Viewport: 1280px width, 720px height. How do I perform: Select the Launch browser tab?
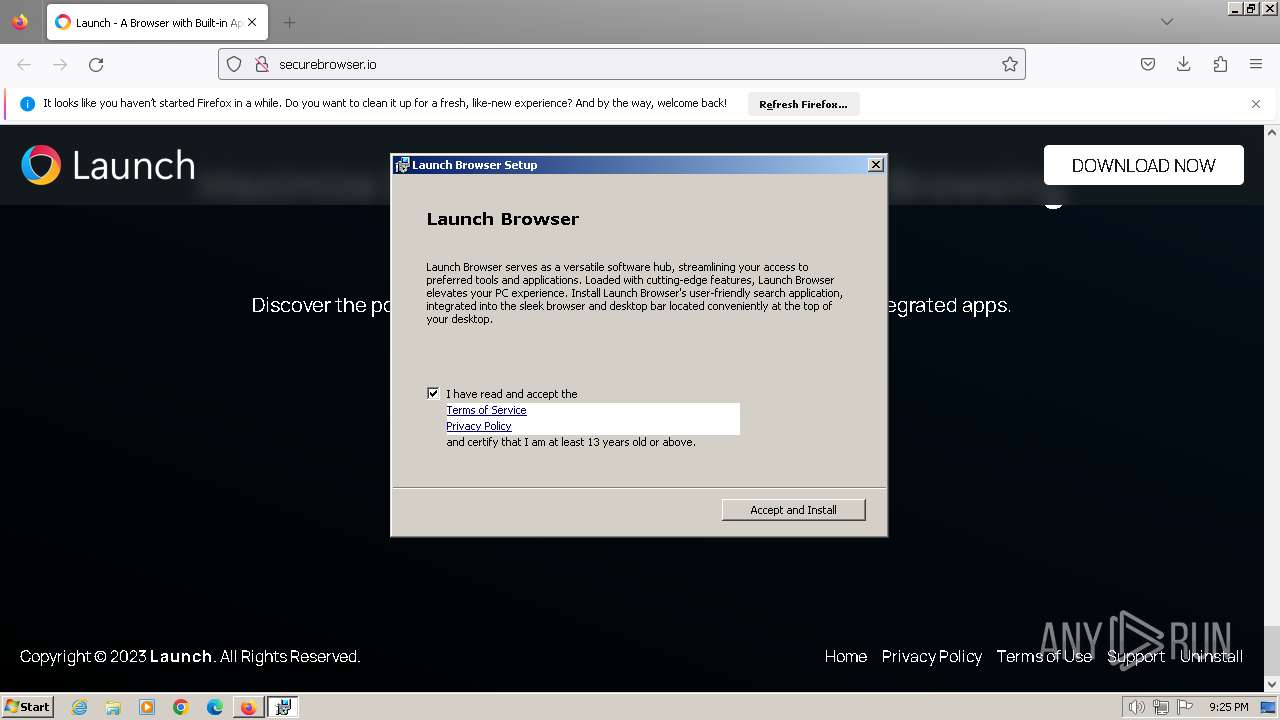[x=155, y=22]
